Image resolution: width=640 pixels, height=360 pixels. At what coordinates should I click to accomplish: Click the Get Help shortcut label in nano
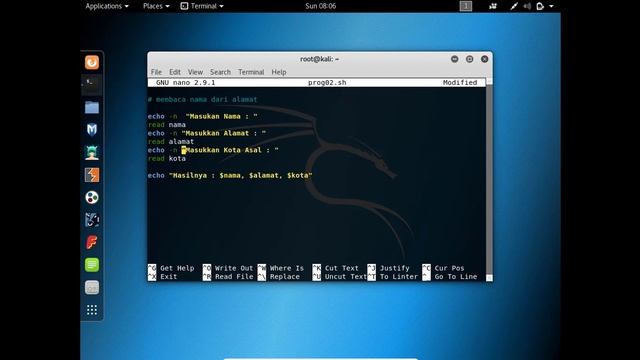point(177,268)
